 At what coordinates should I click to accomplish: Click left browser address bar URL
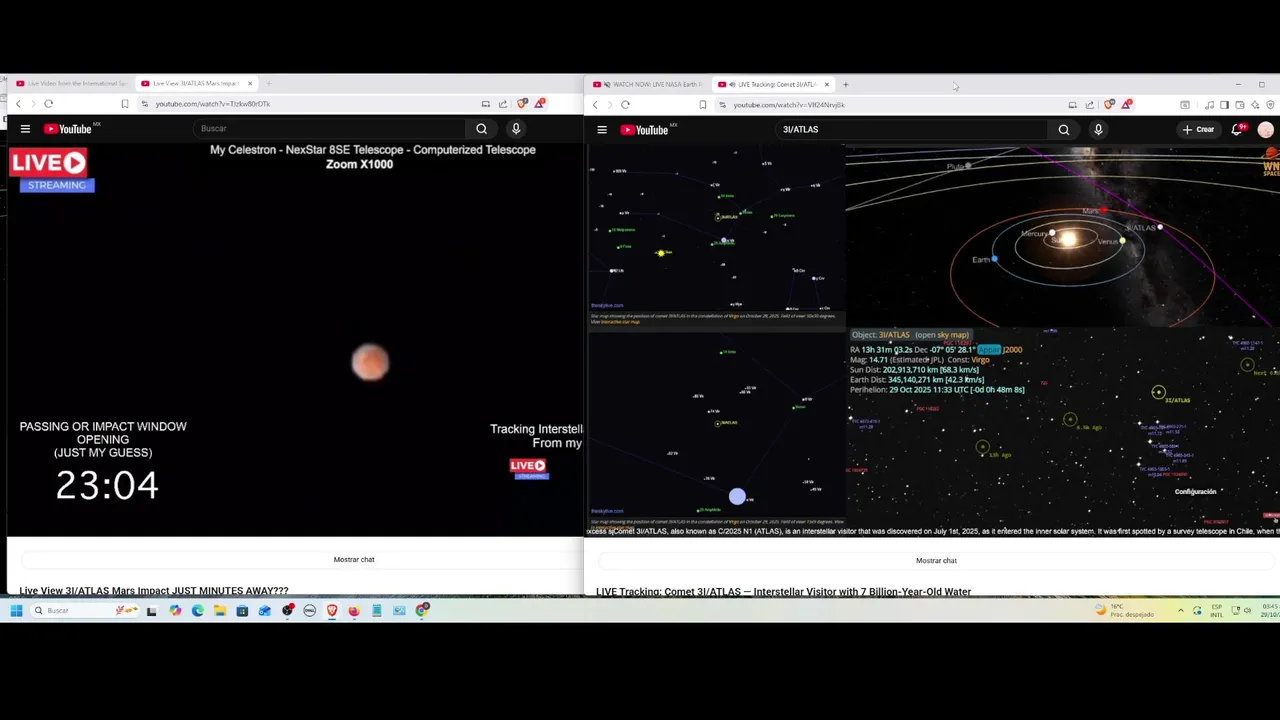(x=213, y=104)
